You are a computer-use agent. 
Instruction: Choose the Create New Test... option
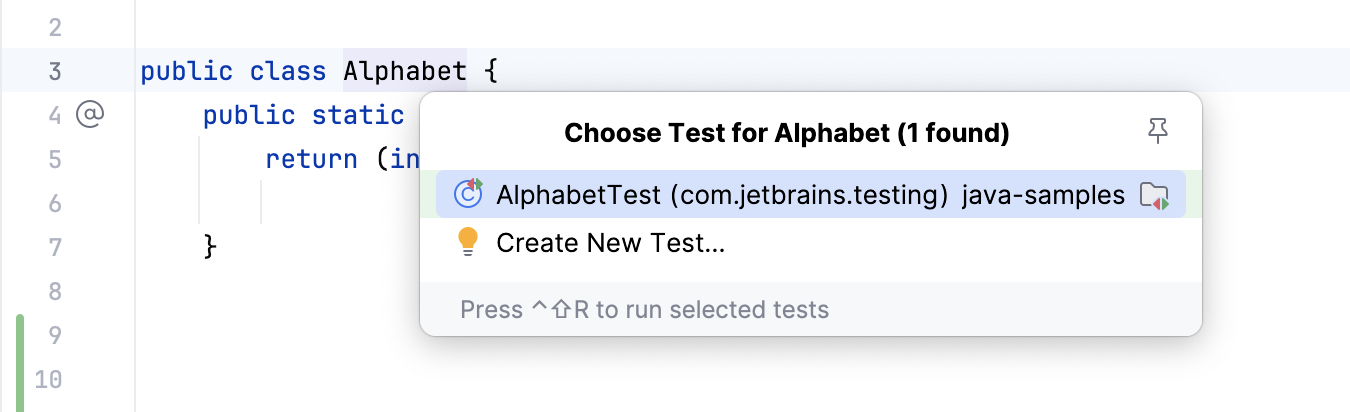tap(610, 243)
